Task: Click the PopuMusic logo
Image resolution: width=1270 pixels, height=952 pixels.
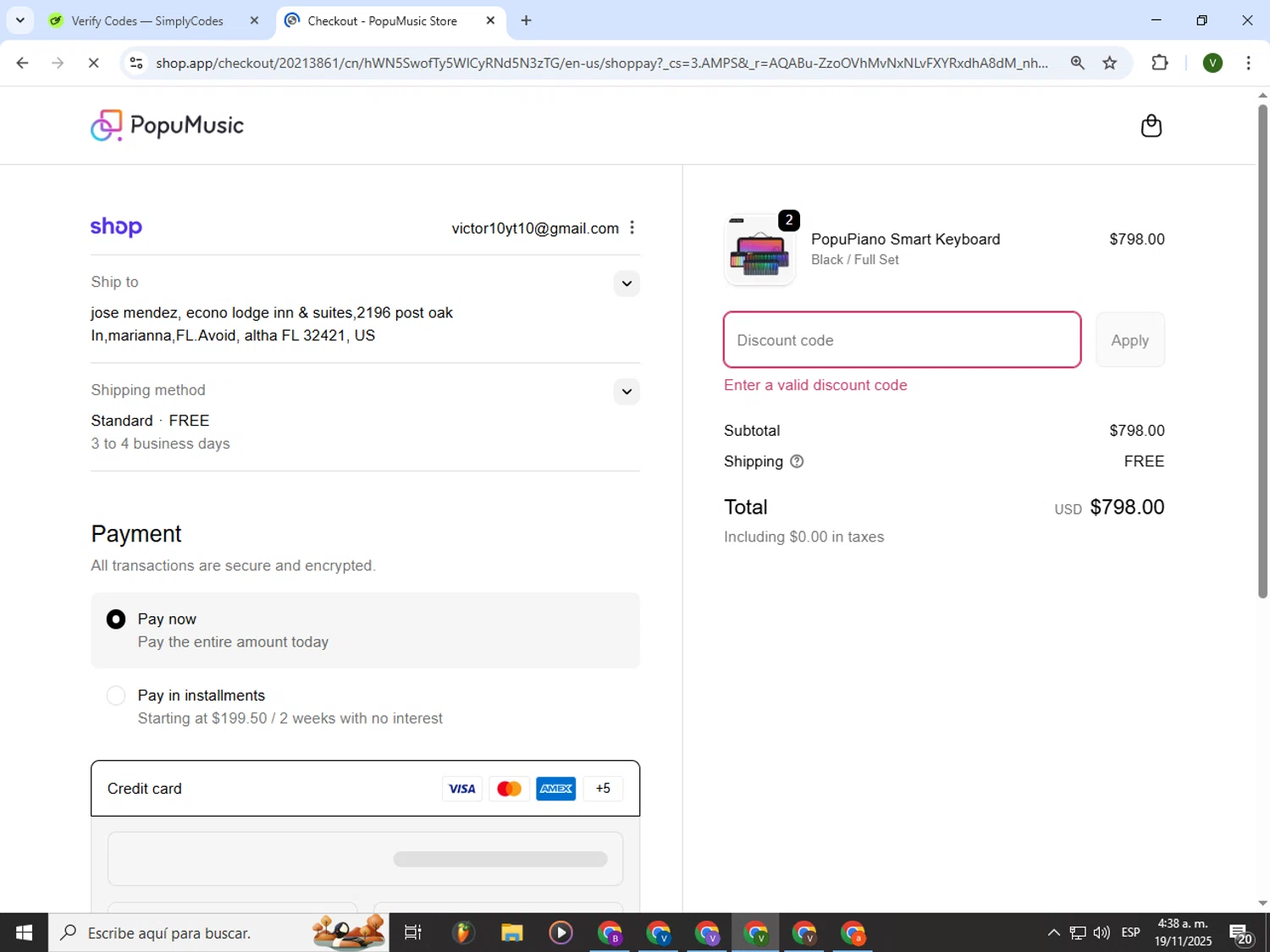Action: (167, 125)
